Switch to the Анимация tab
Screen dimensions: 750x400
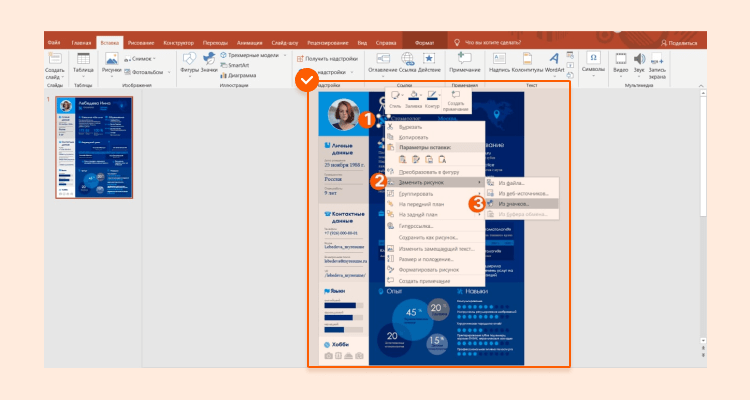(x=250, y=43)
